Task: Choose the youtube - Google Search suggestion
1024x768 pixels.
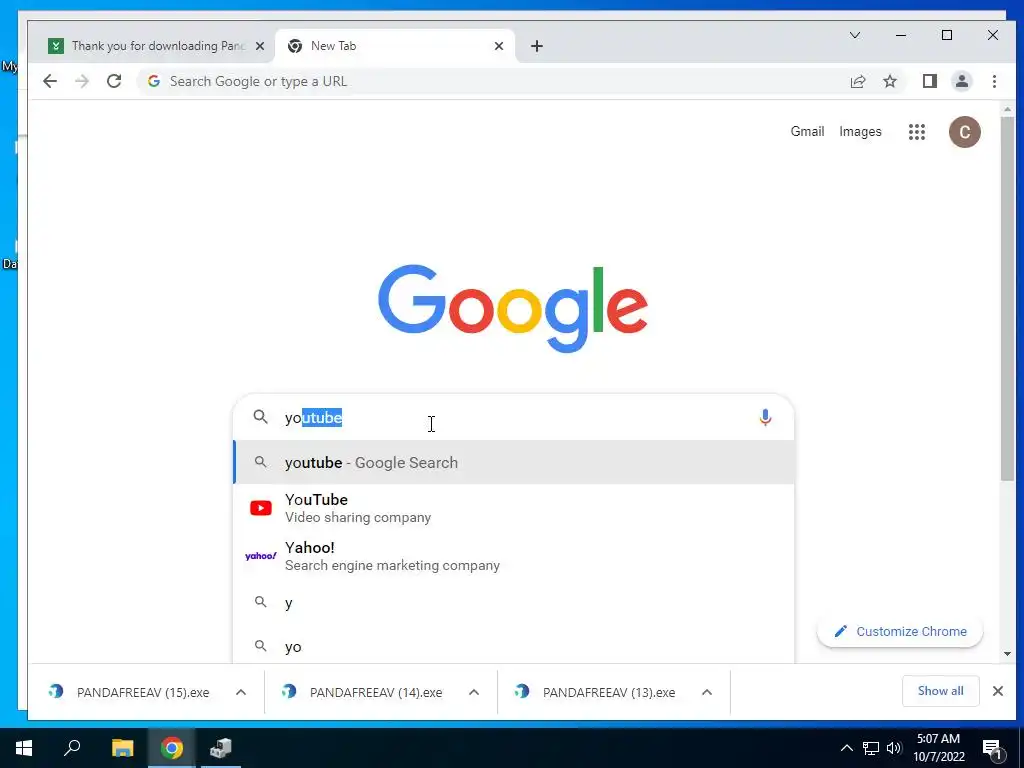Action: pos(514,462)
